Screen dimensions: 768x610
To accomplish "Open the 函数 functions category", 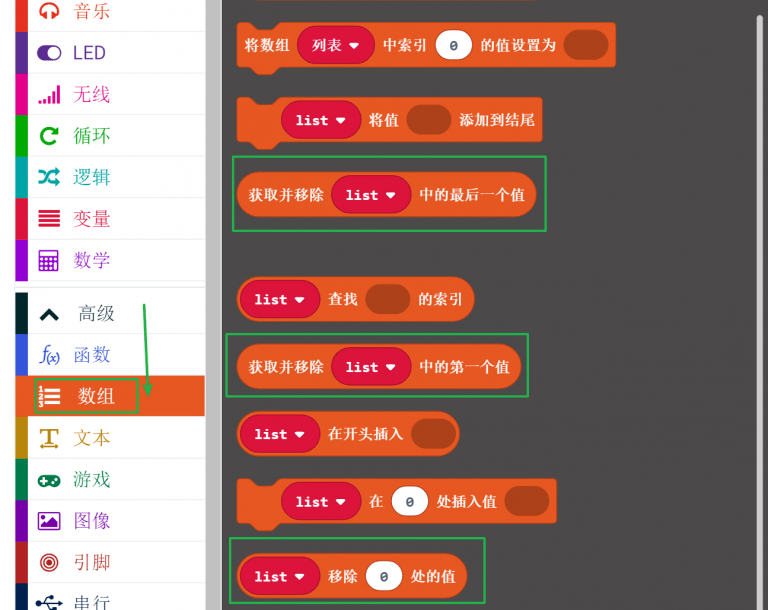I will [91, 355].
